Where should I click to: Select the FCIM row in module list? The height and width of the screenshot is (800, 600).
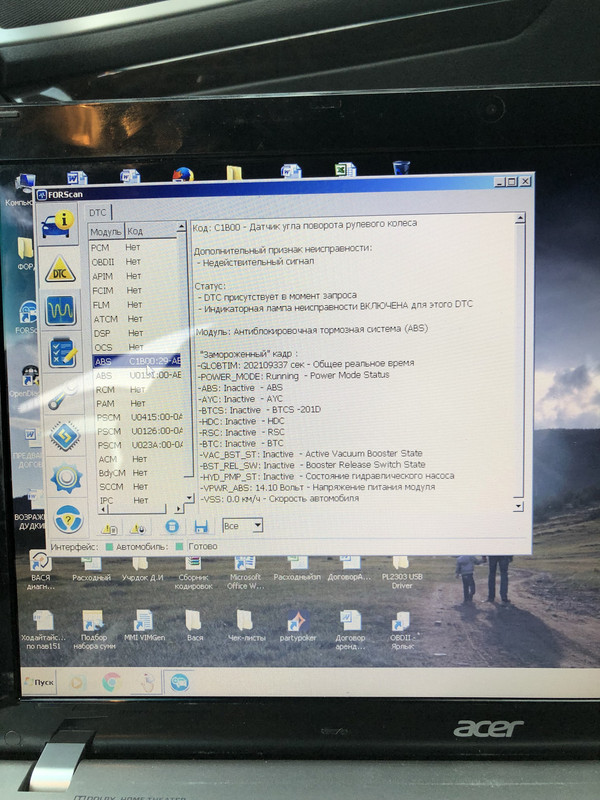[x=136, y=290]
